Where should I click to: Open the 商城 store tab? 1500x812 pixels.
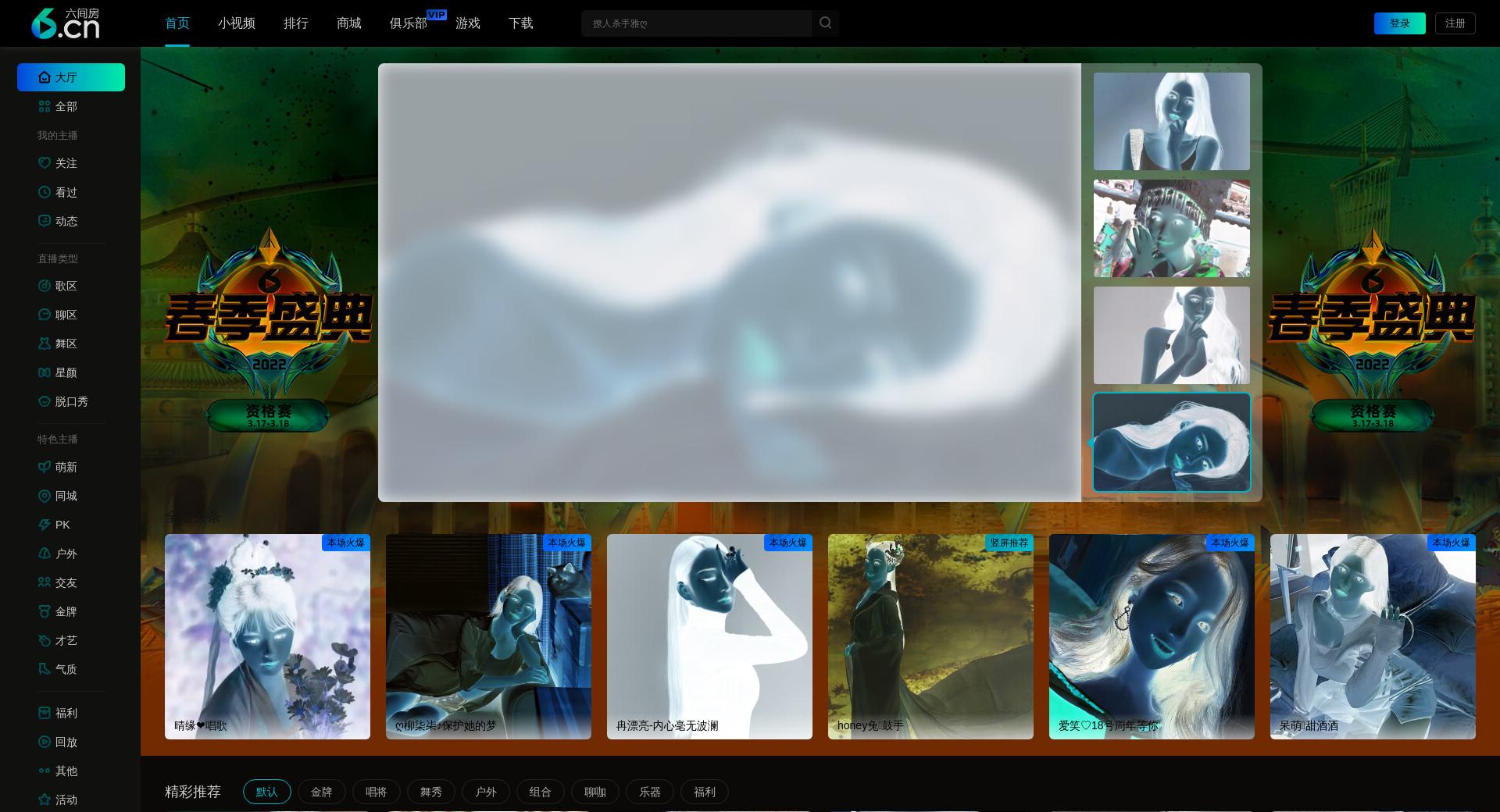point(349,23)
